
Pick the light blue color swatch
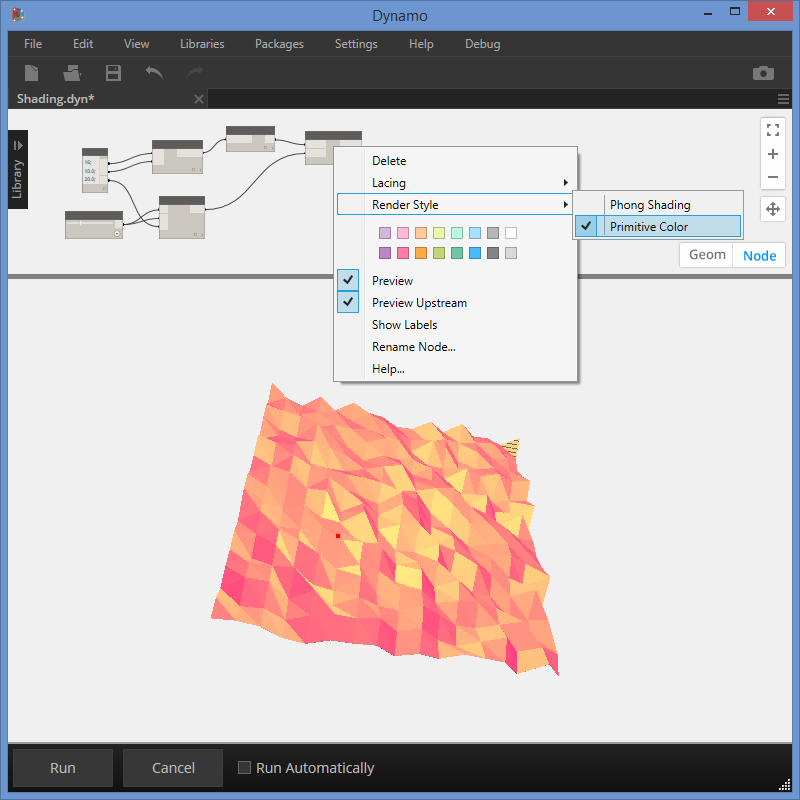tap(474, 233)
